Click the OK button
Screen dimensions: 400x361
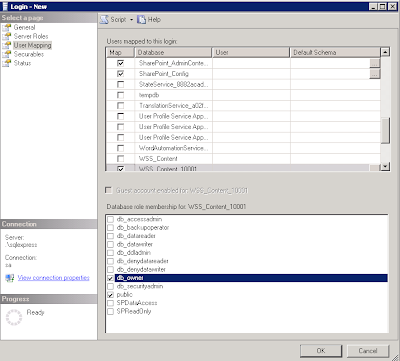[321, 351]
